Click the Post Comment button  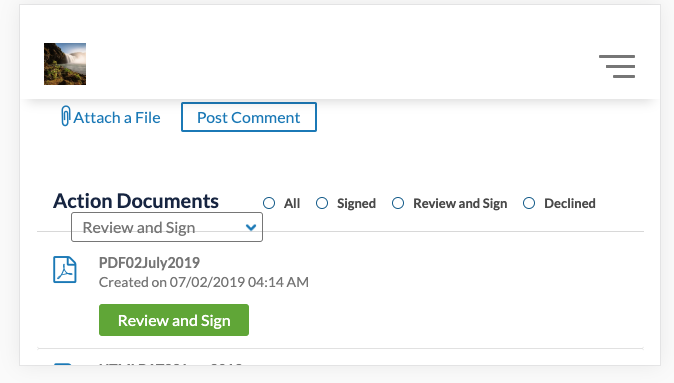249,117
